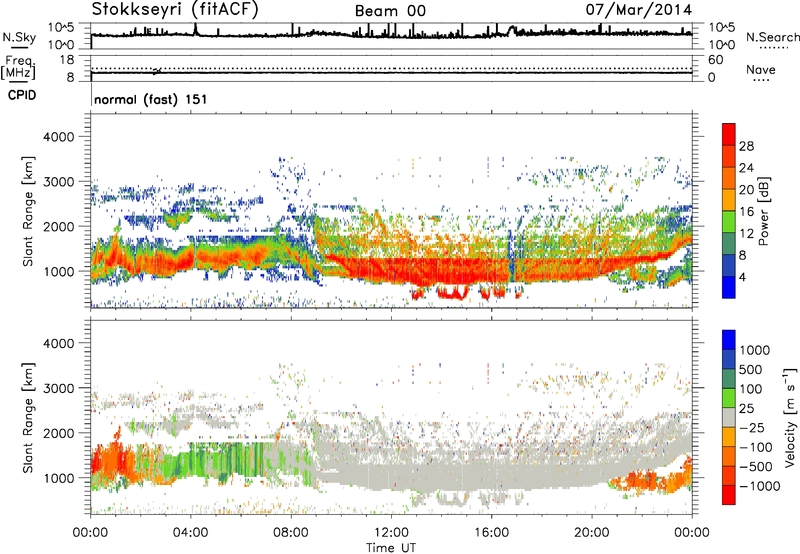The width and height of the screenshot is (800, 554).
Task: Click the normal (fast) 151 mode text
Action: click(x=151, y=99)
